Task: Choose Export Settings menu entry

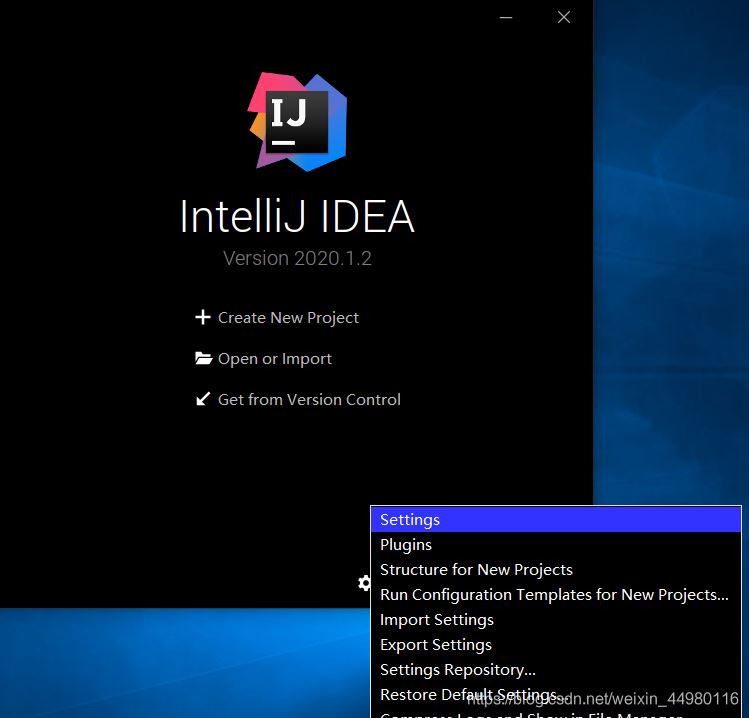Action: (556, 644)
